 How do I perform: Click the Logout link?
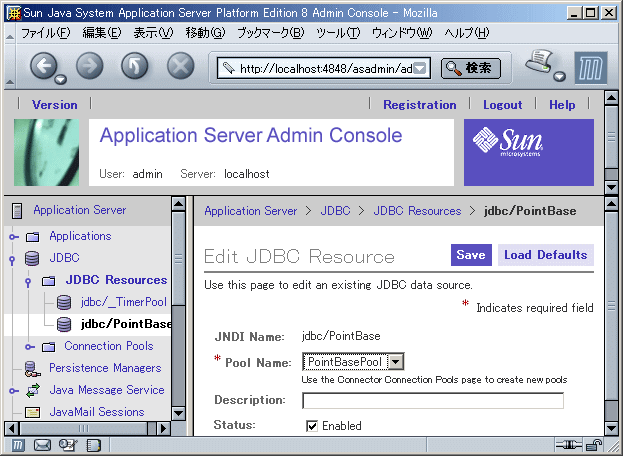(x=503, y=105)
